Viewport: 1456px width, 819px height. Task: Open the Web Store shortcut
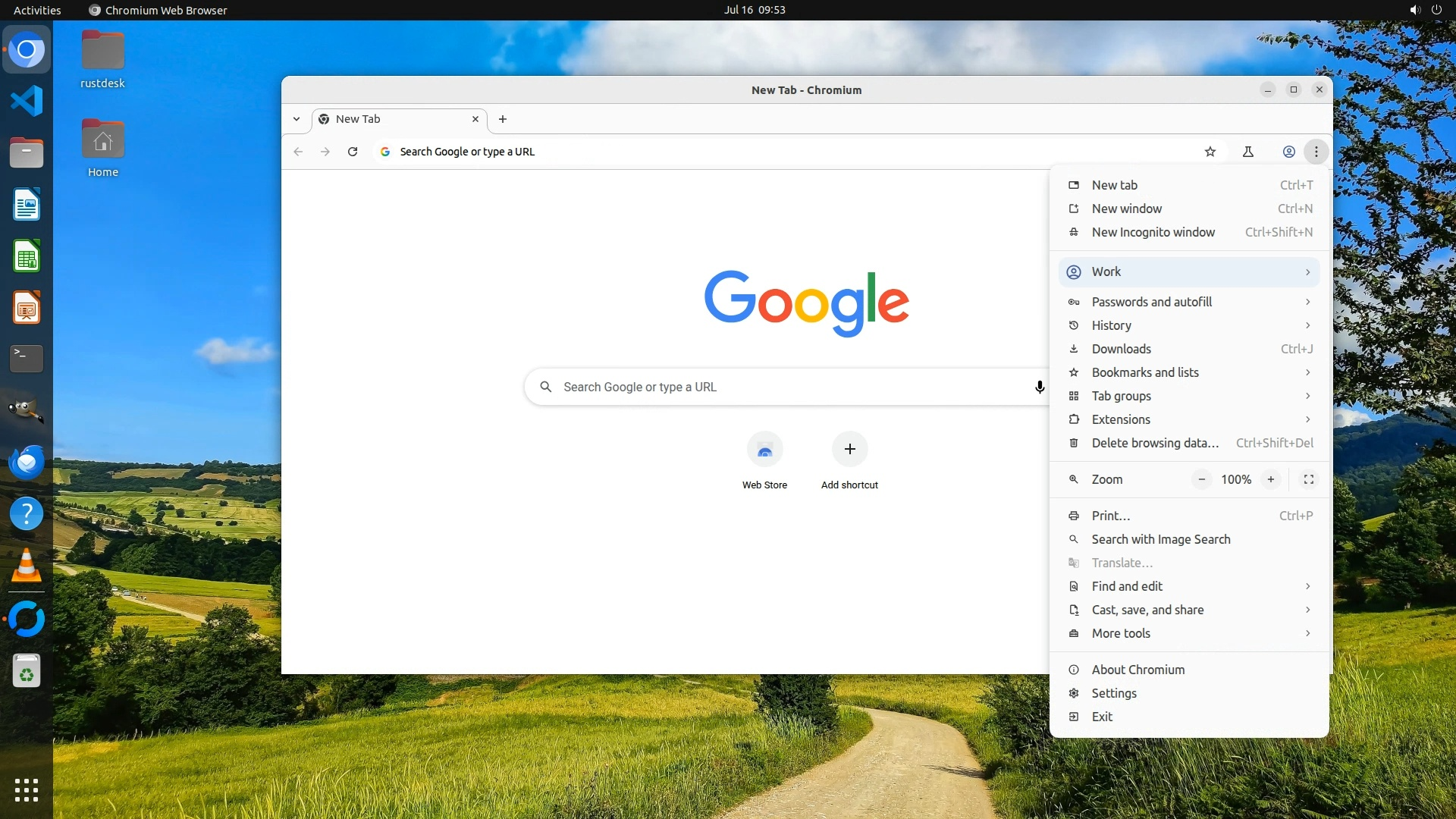point(764,450)
